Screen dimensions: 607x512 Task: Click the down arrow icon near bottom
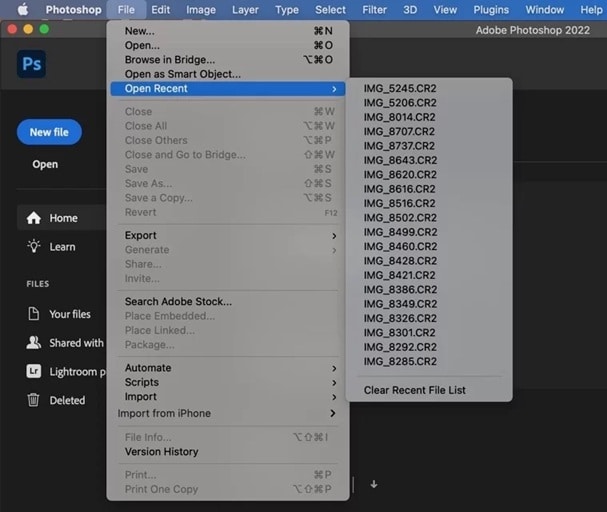click(x=374, y=484)
